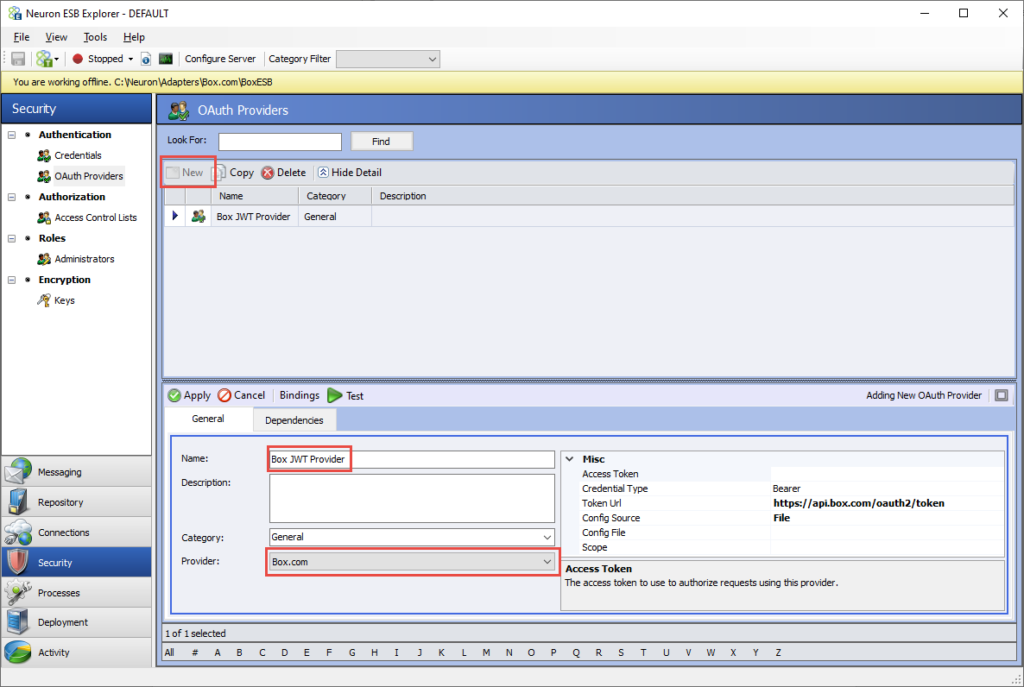1024x687 pixels.
Task: Open the Category Filter dropdown in the toolbar
Action: coord(388,59)
